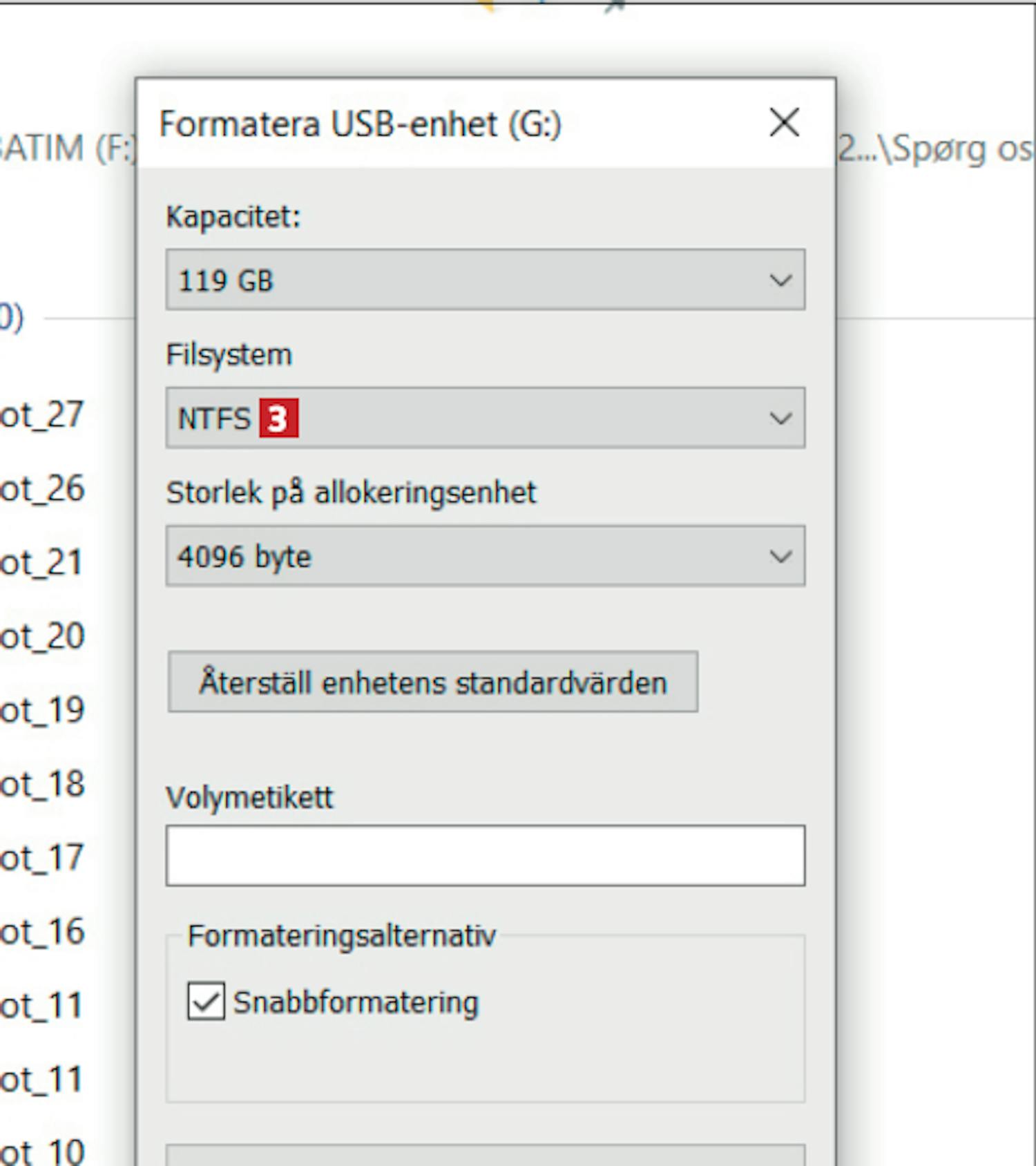
Task: Pick the file ending in ot_19
Action: [x=41, y=710]
